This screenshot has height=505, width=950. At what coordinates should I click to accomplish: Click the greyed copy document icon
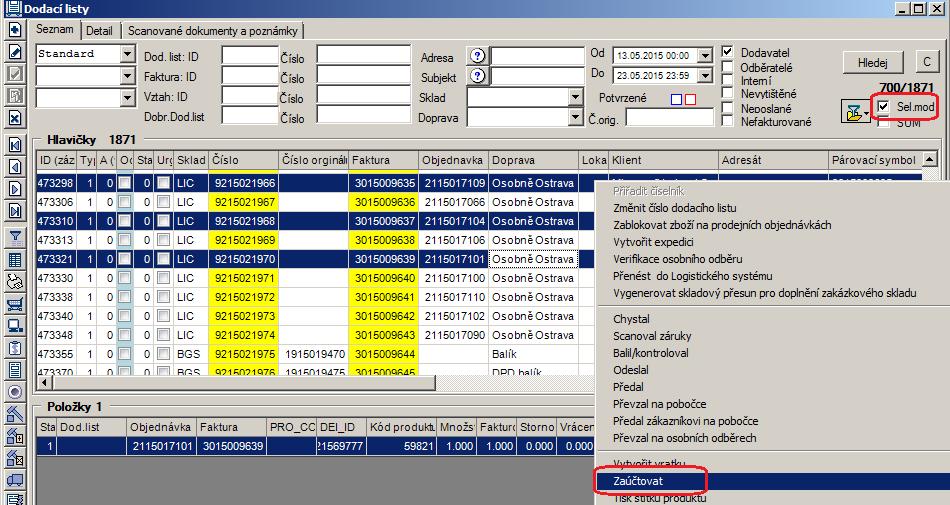(15, 96)
